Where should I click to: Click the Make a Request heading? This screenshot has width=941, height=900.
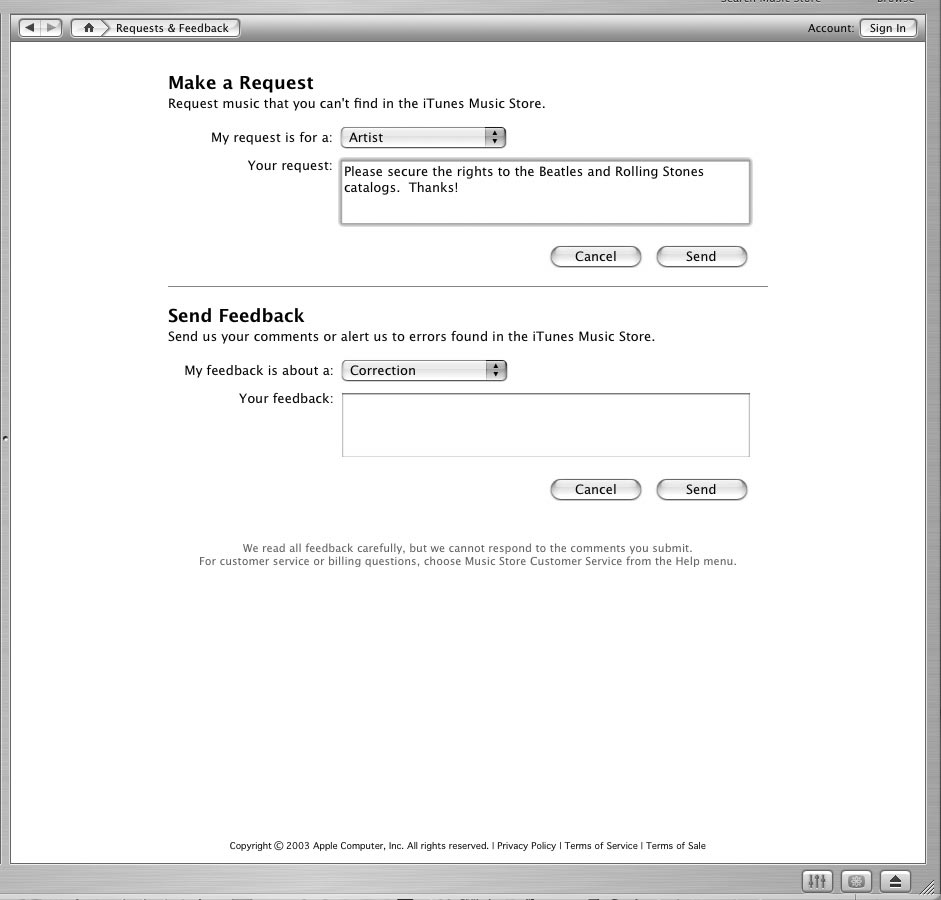click(x=241, y=82)
